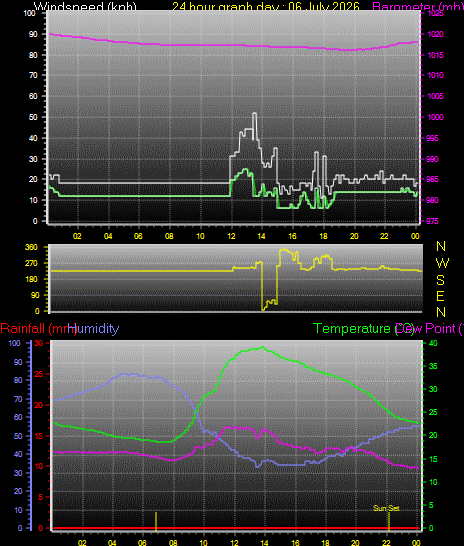The image size is (464, 546).
Task: Click the 24 hour graph day date title
Action: pos(266,6)
